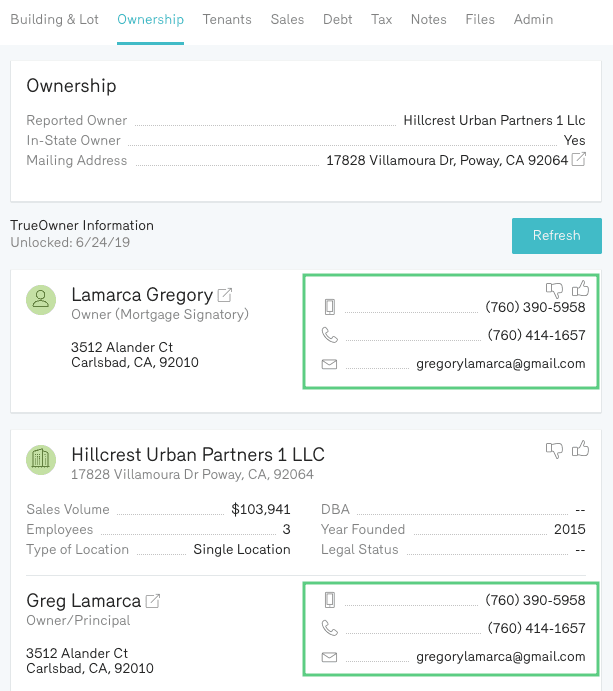Click (760) 414-1657 in Lamarca Gregory card
This screenshot has height=691, width=613.
(x=536, y=336)
